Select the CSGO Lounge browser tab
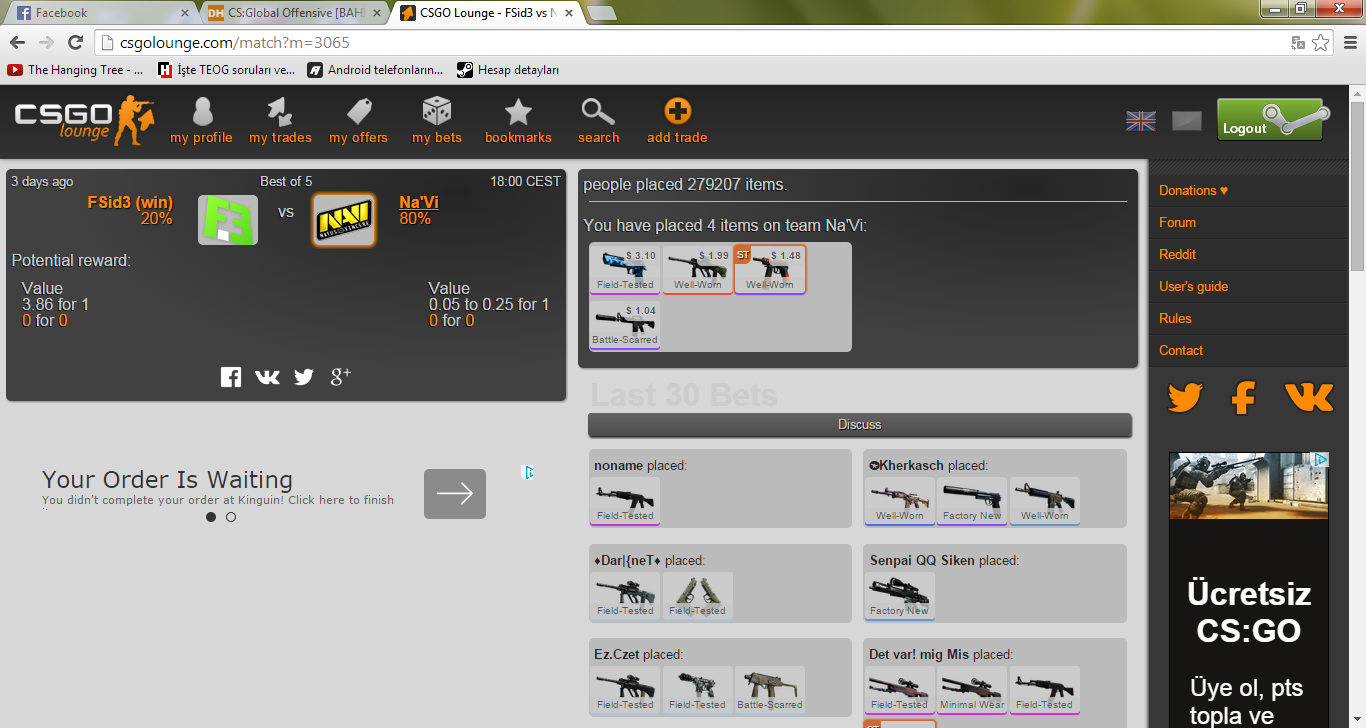 click(x=486, y=13)
